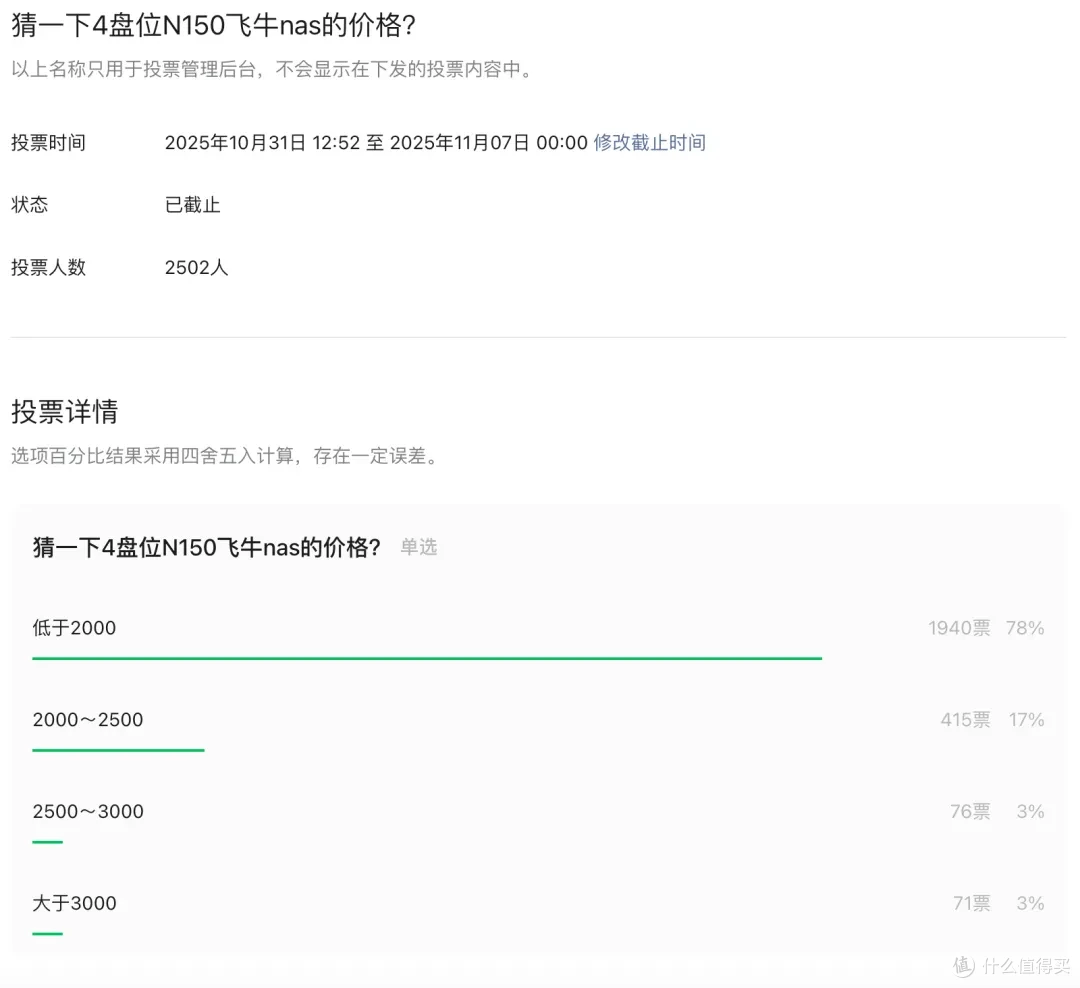Click the 1940票 vote count
1080x988 pixels.
[959, 628]
